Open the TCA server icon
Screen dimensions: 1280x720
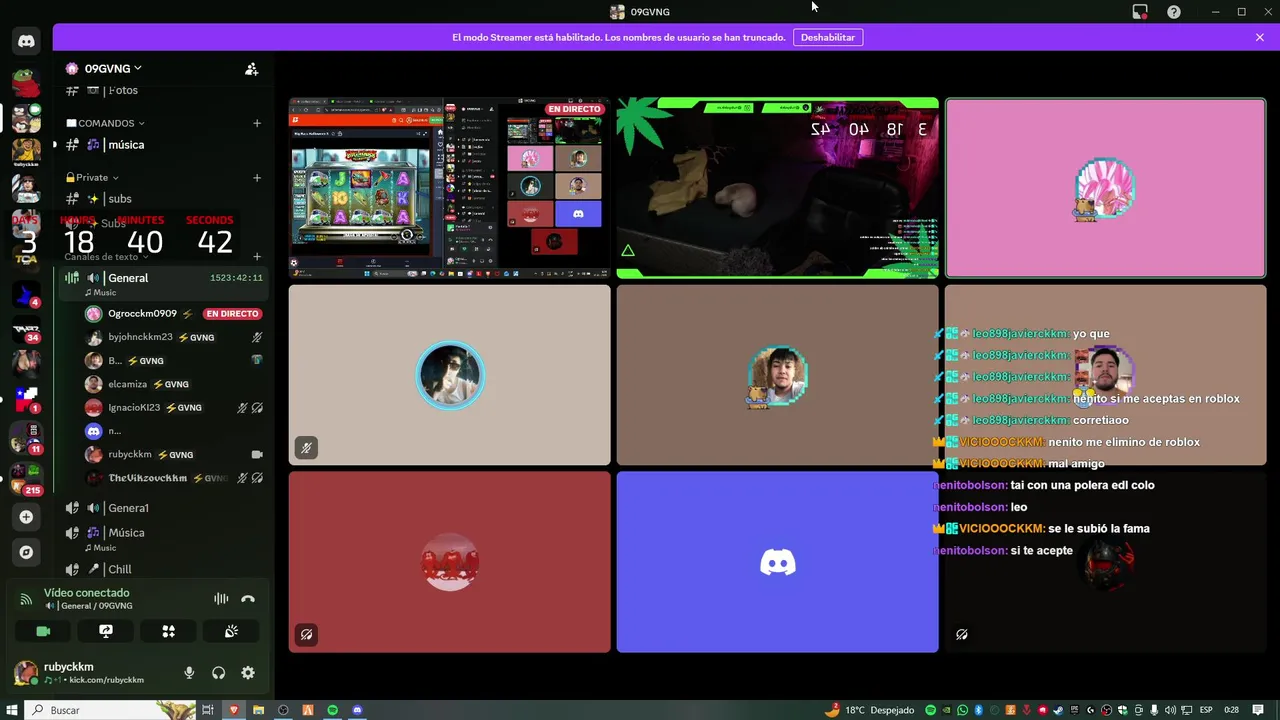pyautogui.click(x=26, y=258)
